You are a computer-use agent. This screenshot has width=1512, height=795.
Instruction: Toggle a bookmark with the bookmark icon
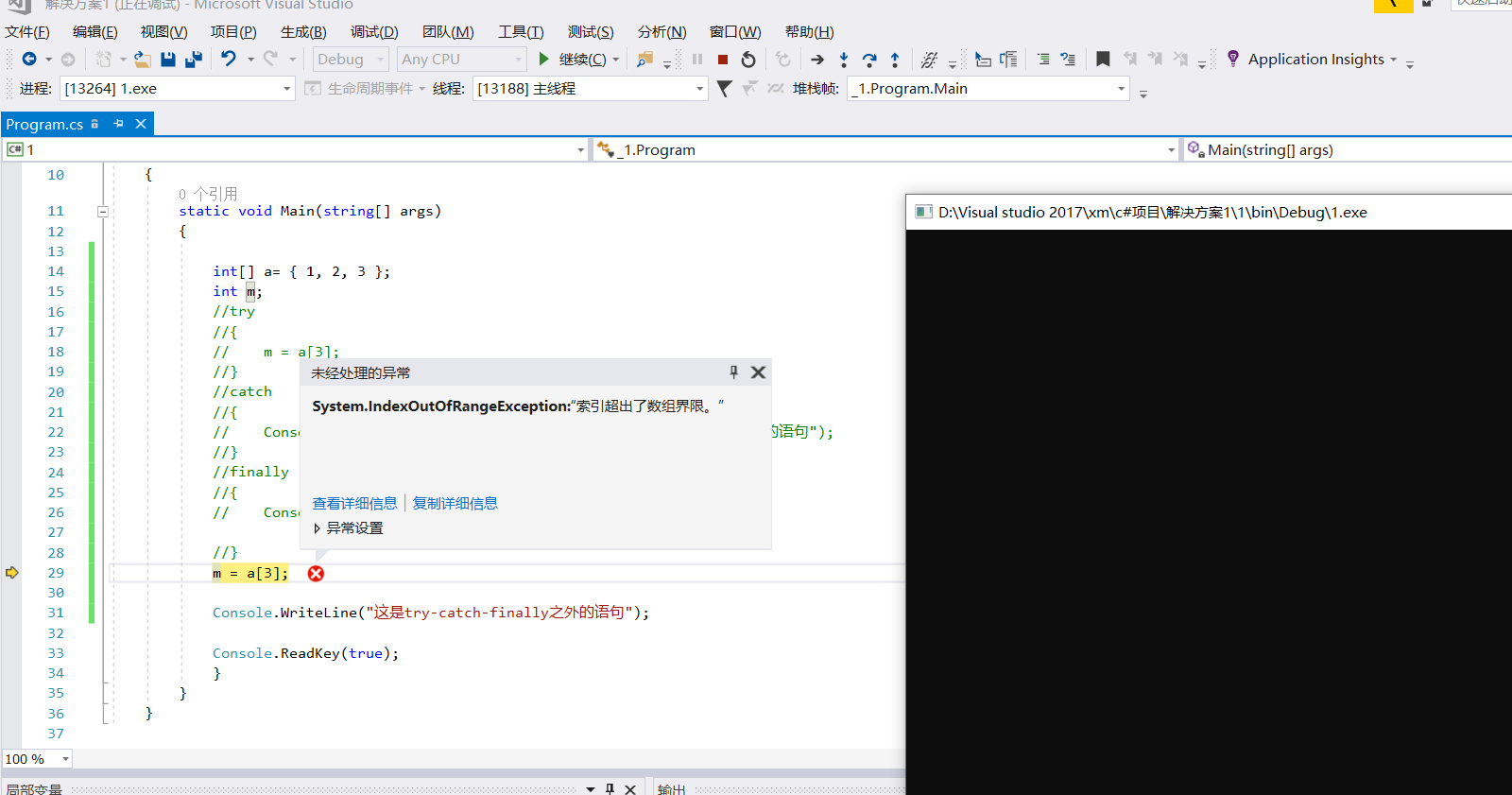coord(1103,60)
